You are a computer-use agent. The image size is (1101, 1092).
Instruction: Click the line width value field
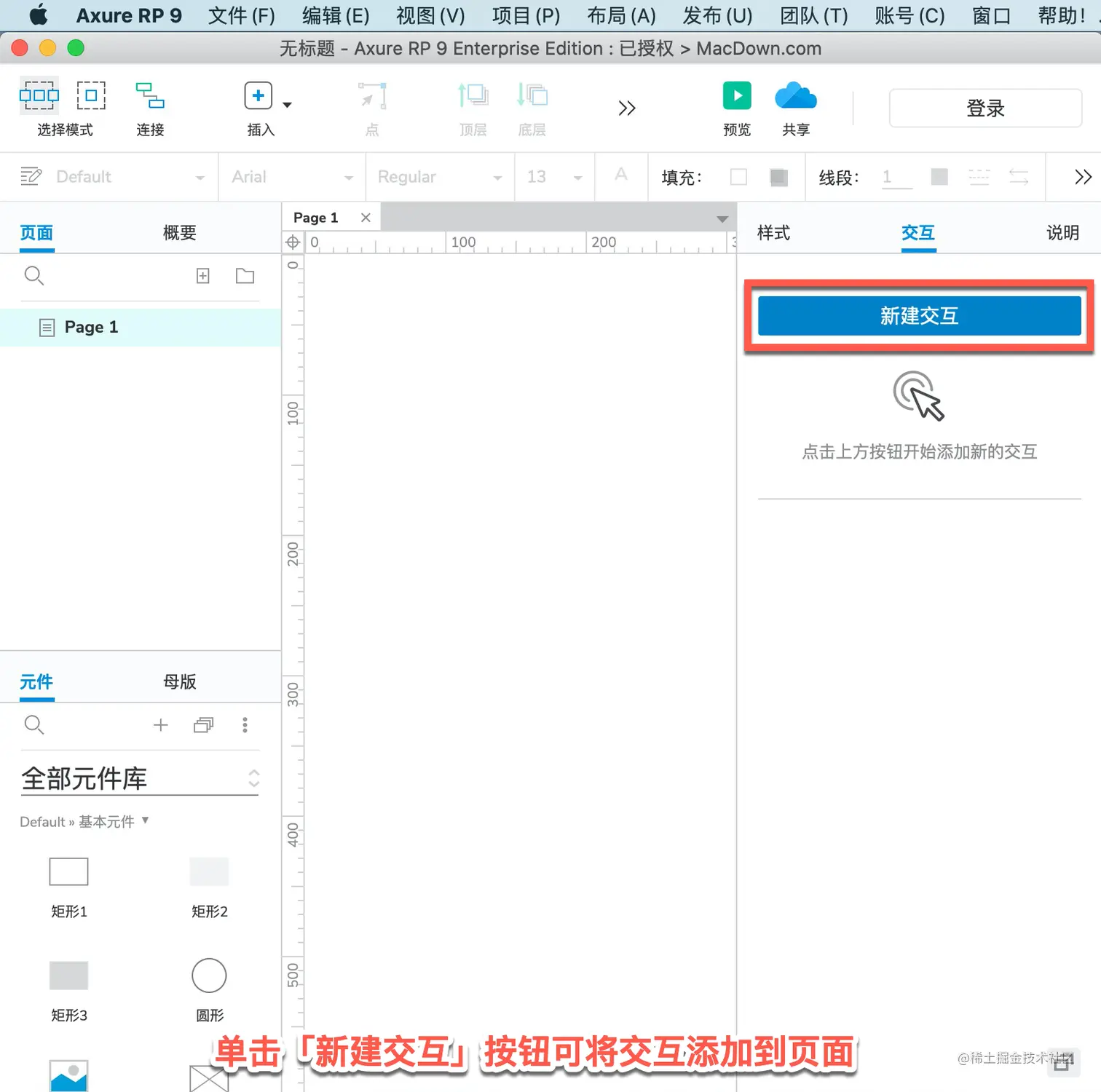click(x=896, y=177)
